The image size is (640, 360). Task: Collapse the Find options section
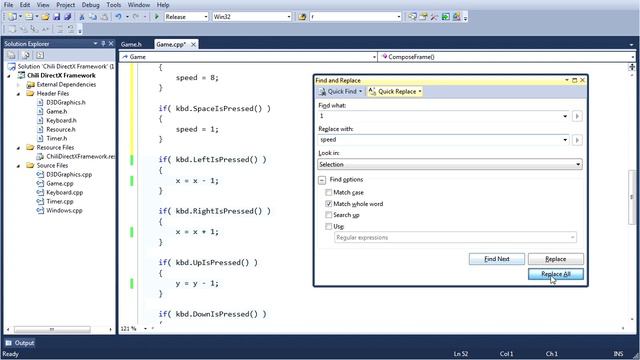322,180
